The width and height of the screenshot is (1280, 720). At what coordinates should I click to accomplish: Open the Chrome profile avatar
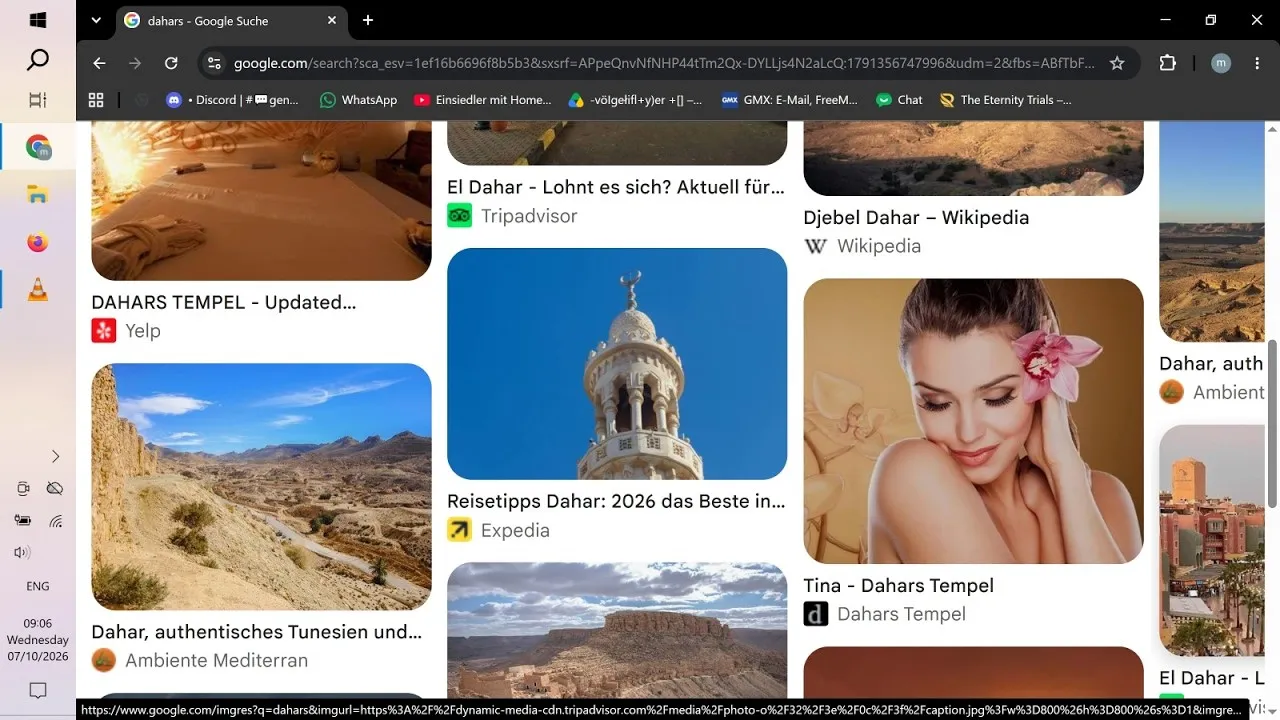pyautogui.click(x=1221, y=63)
